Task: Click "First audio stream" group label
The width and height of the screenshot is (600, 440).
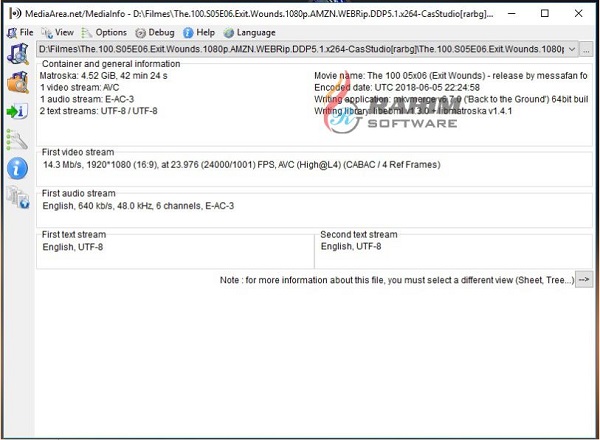Action: pyautogui.click(x=78, y=194)
